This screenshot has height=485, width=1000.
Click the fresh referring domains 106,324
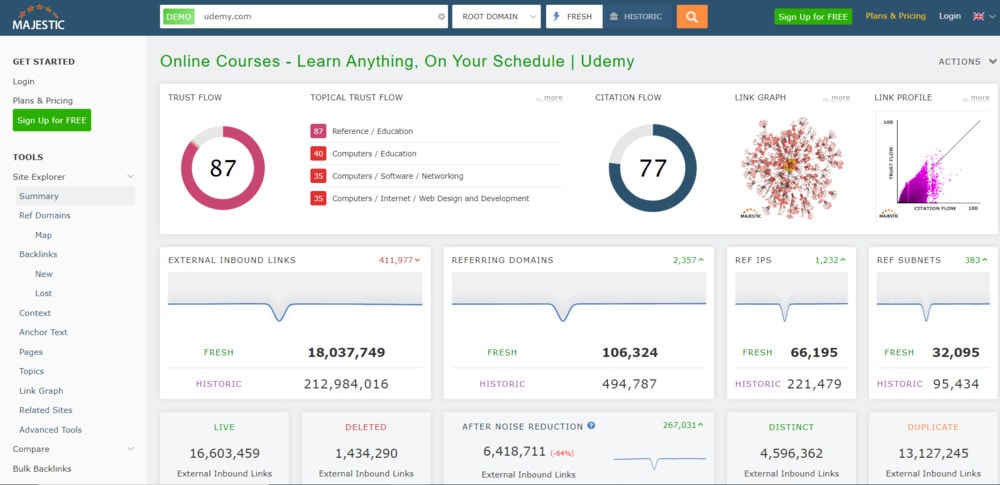coord(629,352)
